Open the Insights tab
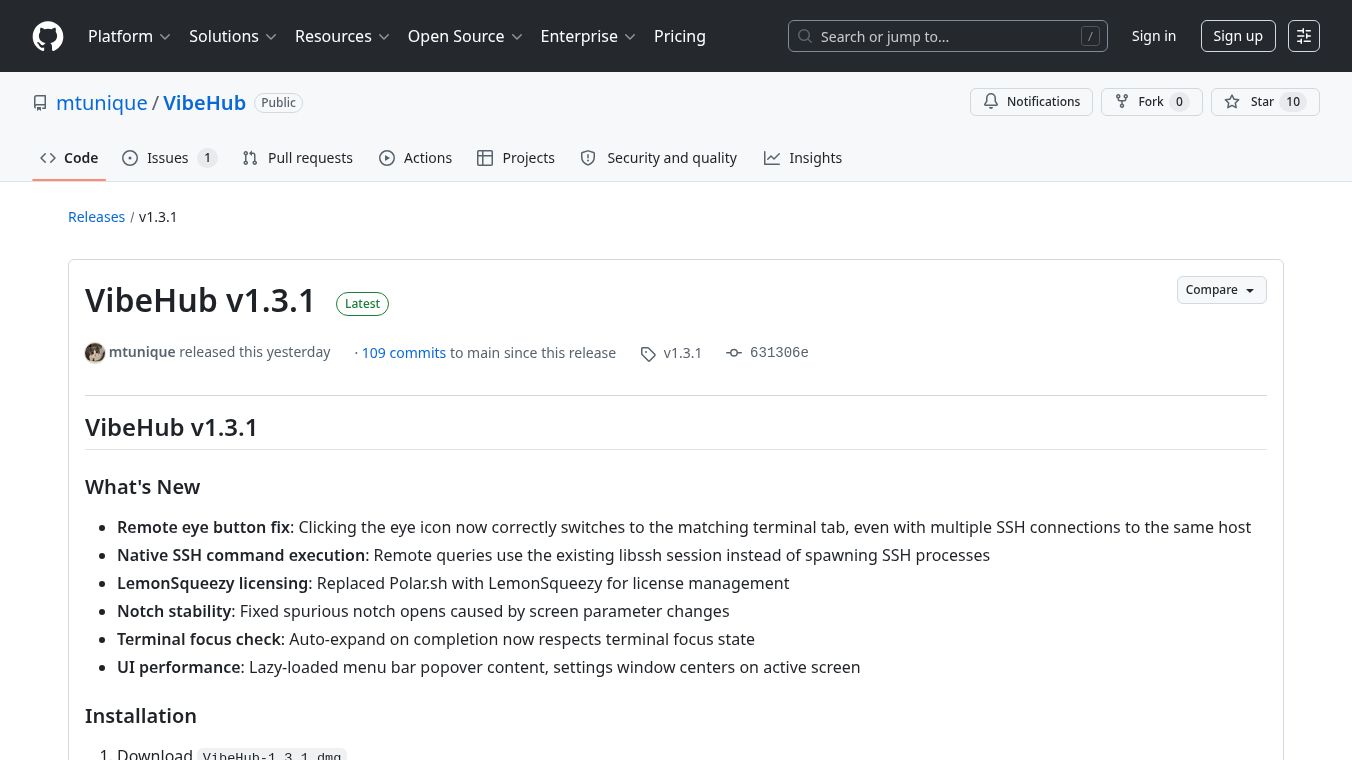This screenshot has height=760, width=1352. (x=803, y=158)
